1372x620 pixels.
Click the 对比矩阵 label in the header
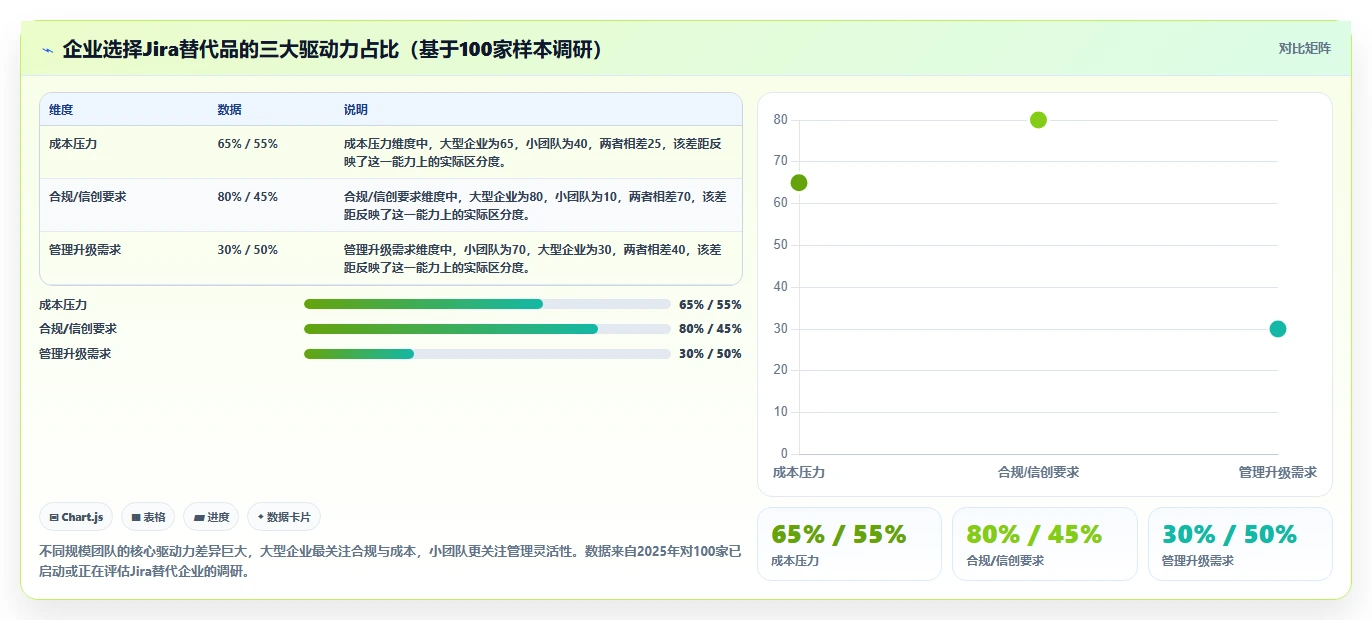1305,49
